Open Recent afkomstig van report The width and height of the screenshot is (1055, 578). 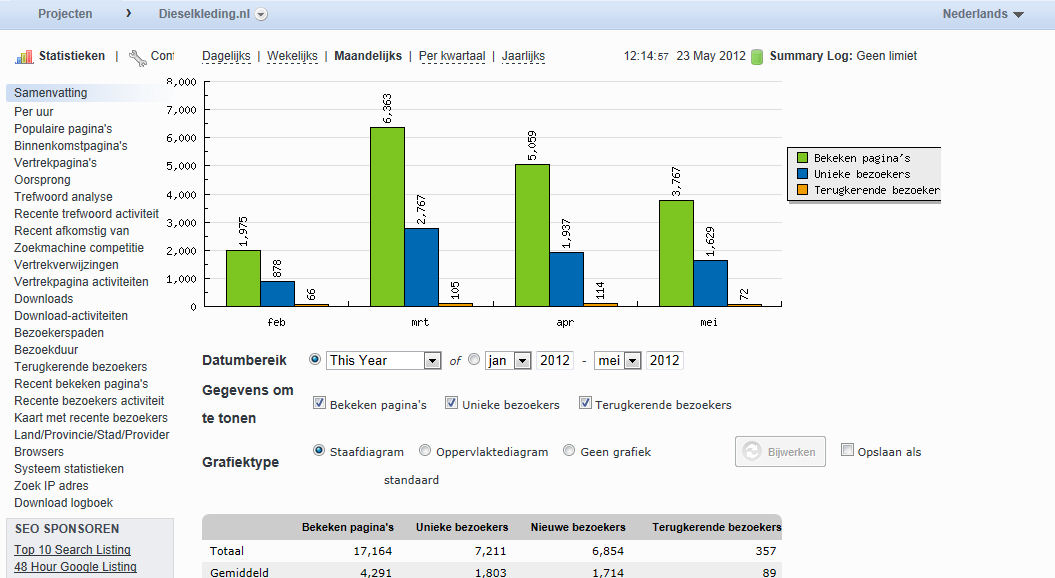[x=71, y=231]
